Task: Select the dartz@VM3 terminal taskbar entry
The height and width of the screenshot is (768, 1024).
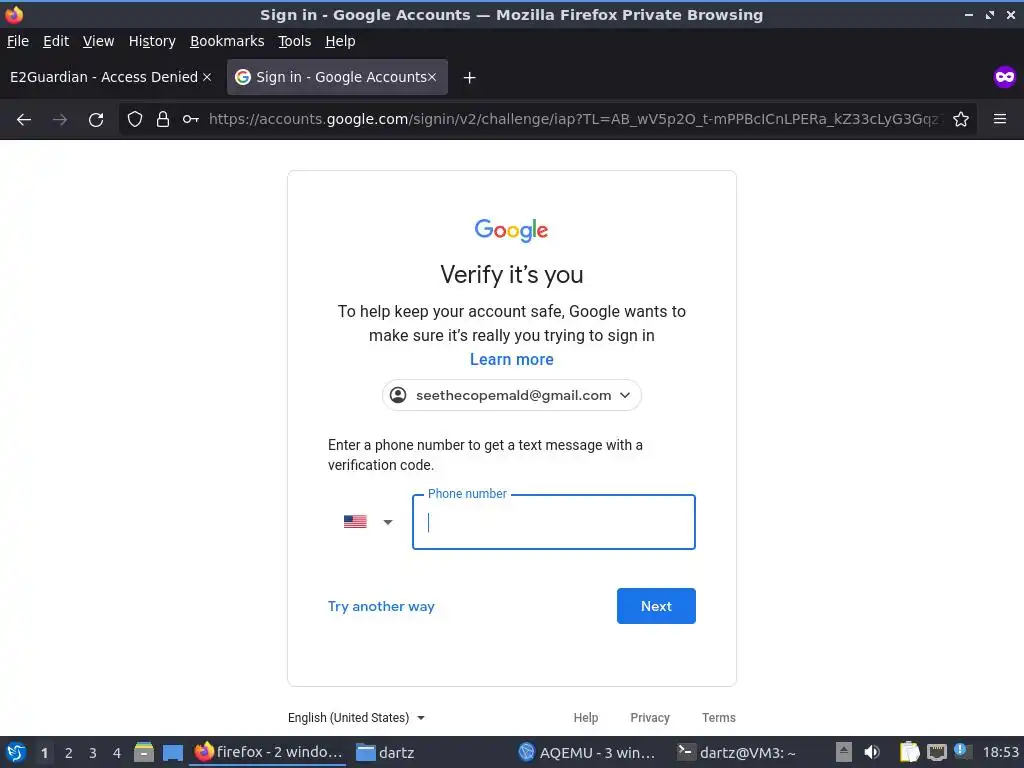Action: coord(737,752)
